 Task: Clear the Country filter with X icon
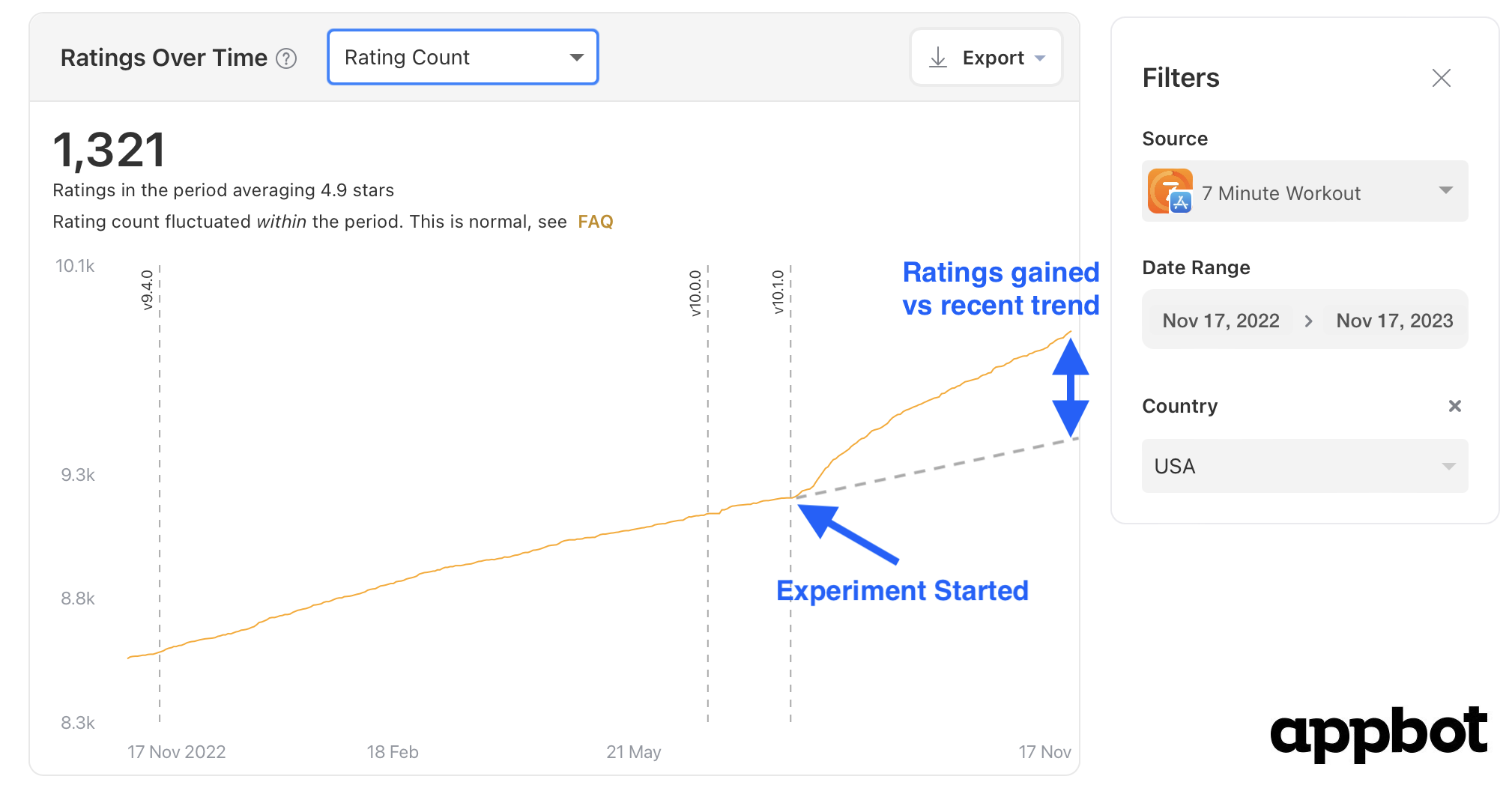(1454, 406)
